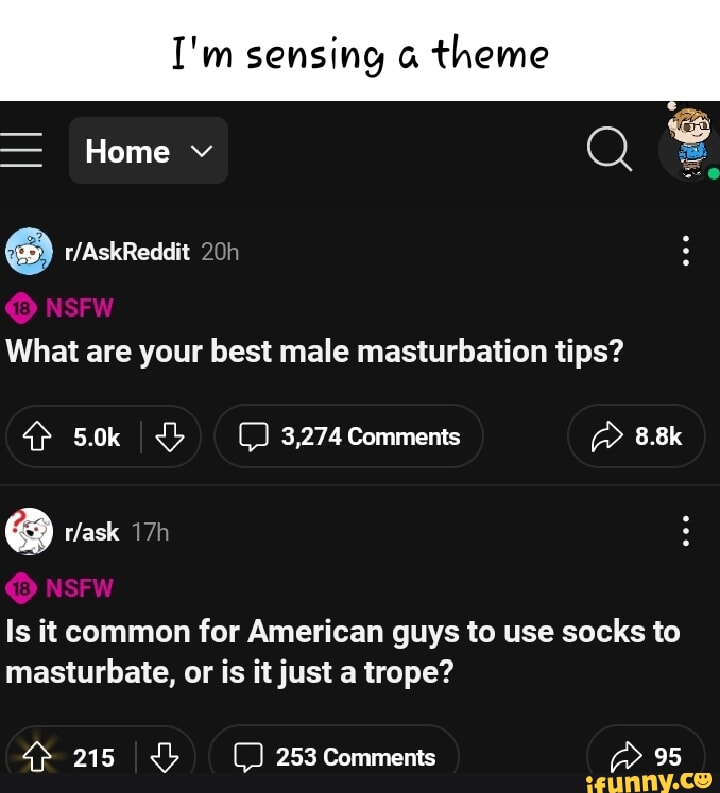Open the 3,274 Comments button
Screen dimensions: 720x793
tap(349, 436)
